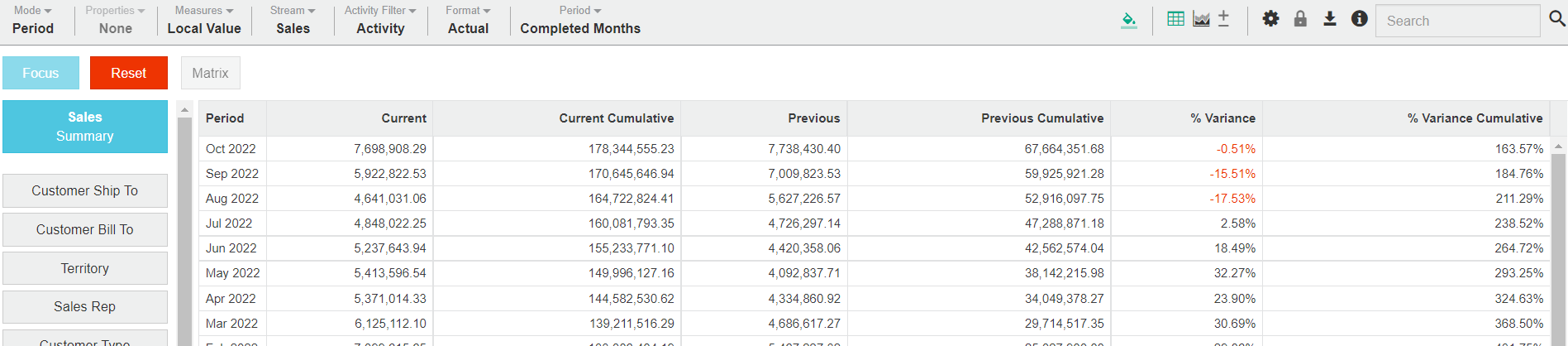1568x346 pixels.
Task: Toggle the Focus button
Action: [x=41, y=73]
